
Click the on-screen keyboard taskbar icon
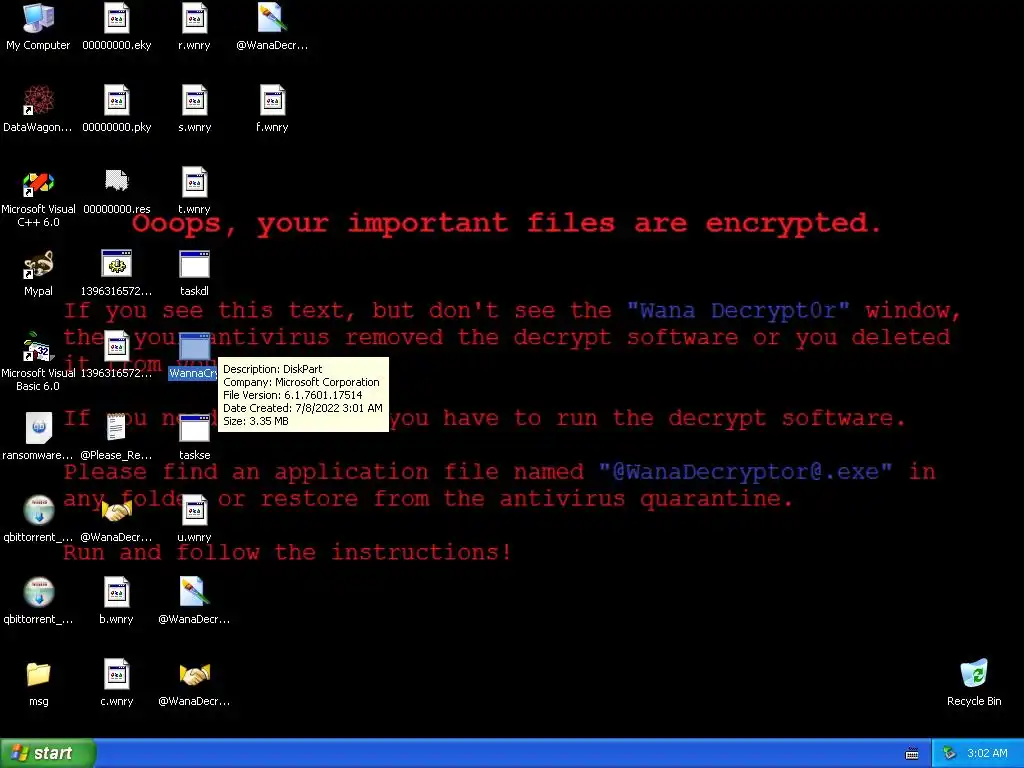pyautogui.click(x=912, y=754)
